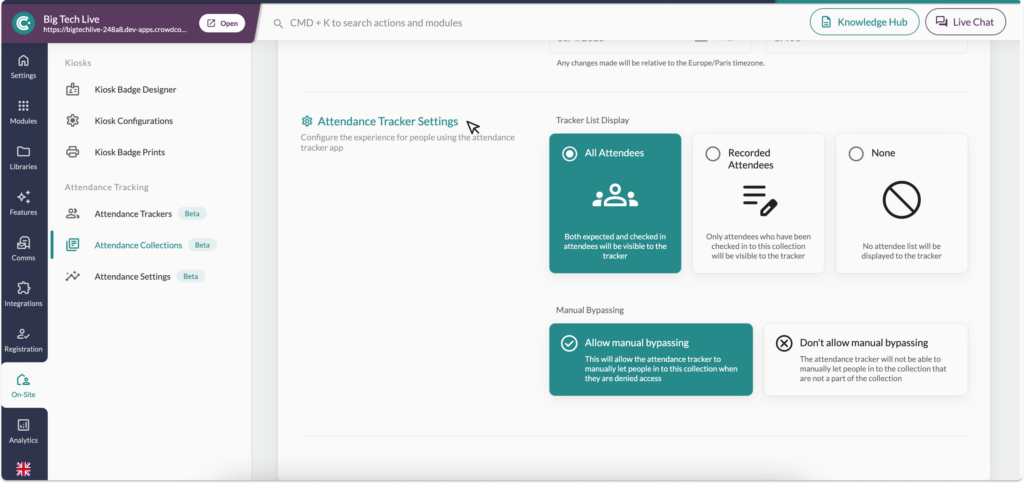Open the Modules grid icon
This screenshot has height=483, width=1024.
(23, 112)
